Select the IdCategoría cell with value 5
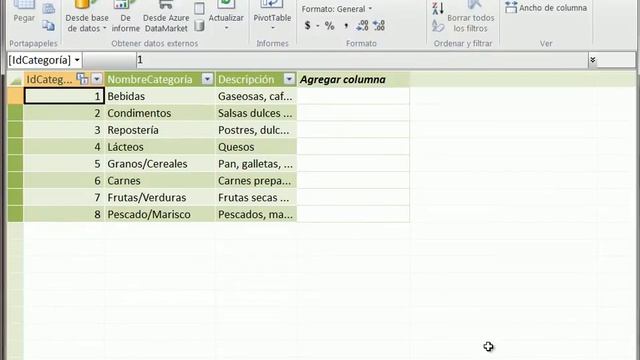Viewport: 640px width, 360px height. [64, 164]
